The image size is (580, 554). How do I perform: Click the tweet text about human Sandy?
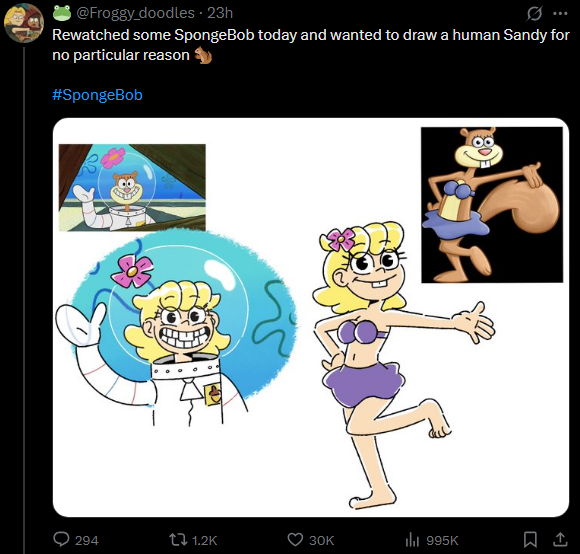click(311, 45)
